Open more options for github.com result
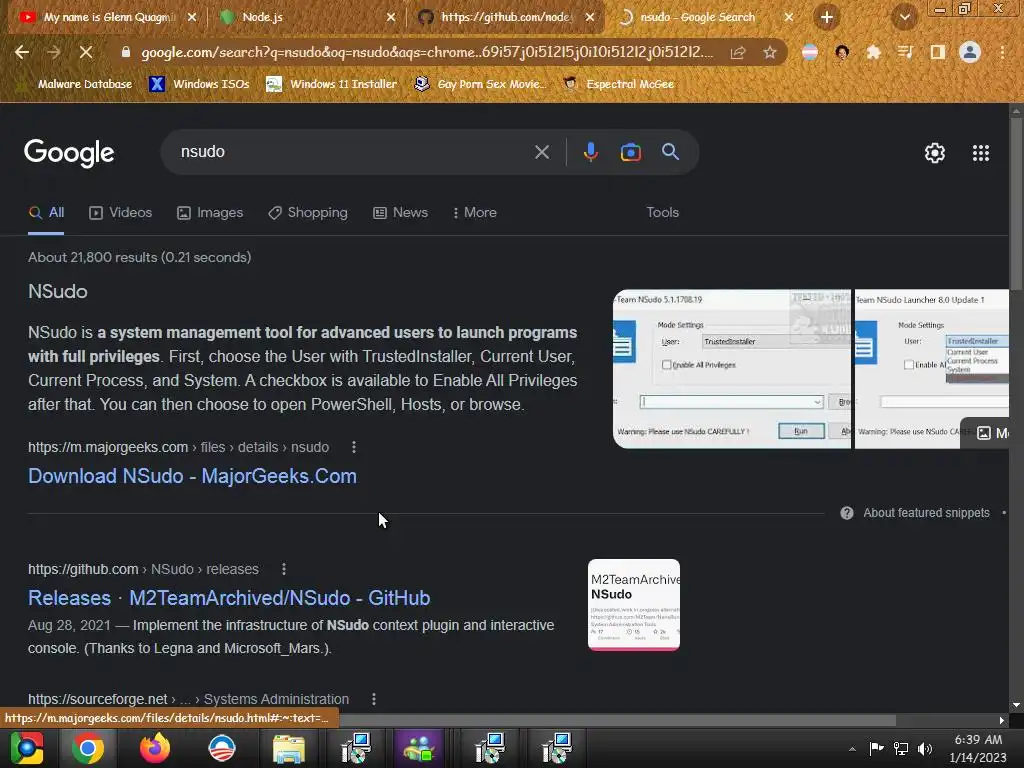This screenshot has height=768, width=1024. tap(283, 569)
